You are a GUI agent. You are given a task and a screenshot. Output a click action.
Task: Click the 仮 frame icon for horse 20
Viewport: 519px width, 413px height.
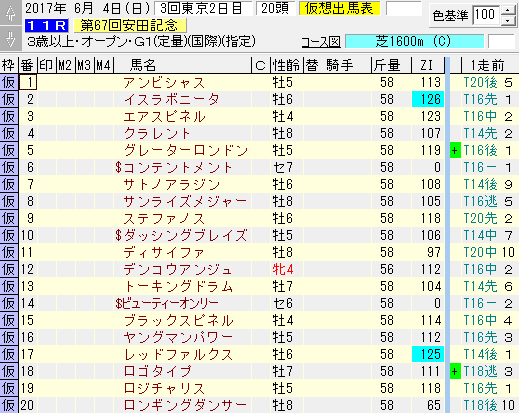click(x=9, y=405)
